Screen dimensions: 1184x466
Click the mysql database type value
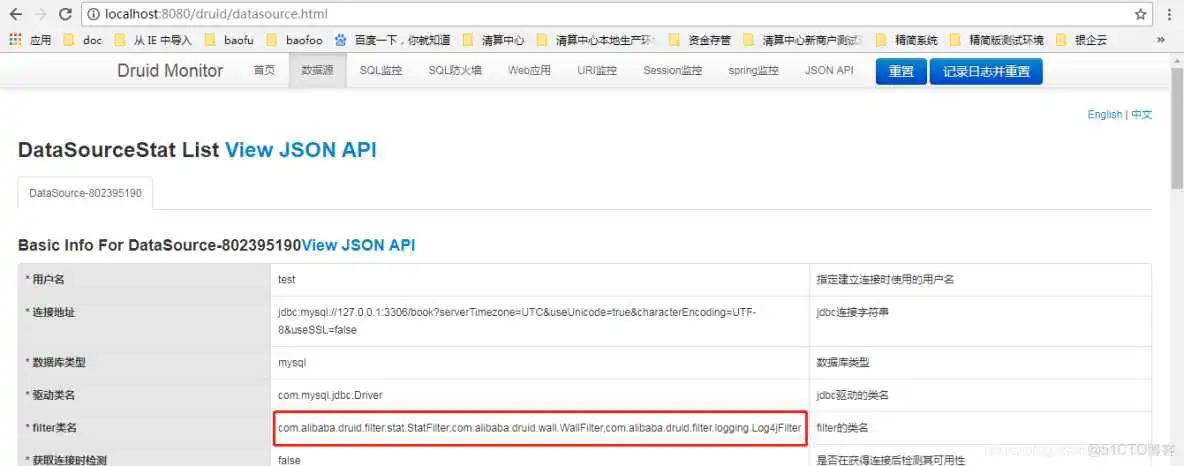292,363
